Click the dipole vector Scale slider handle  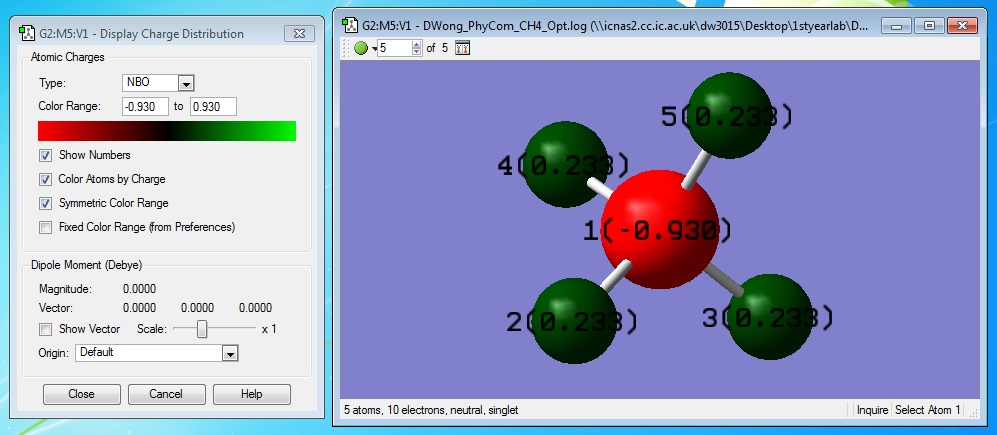[202, 329]
